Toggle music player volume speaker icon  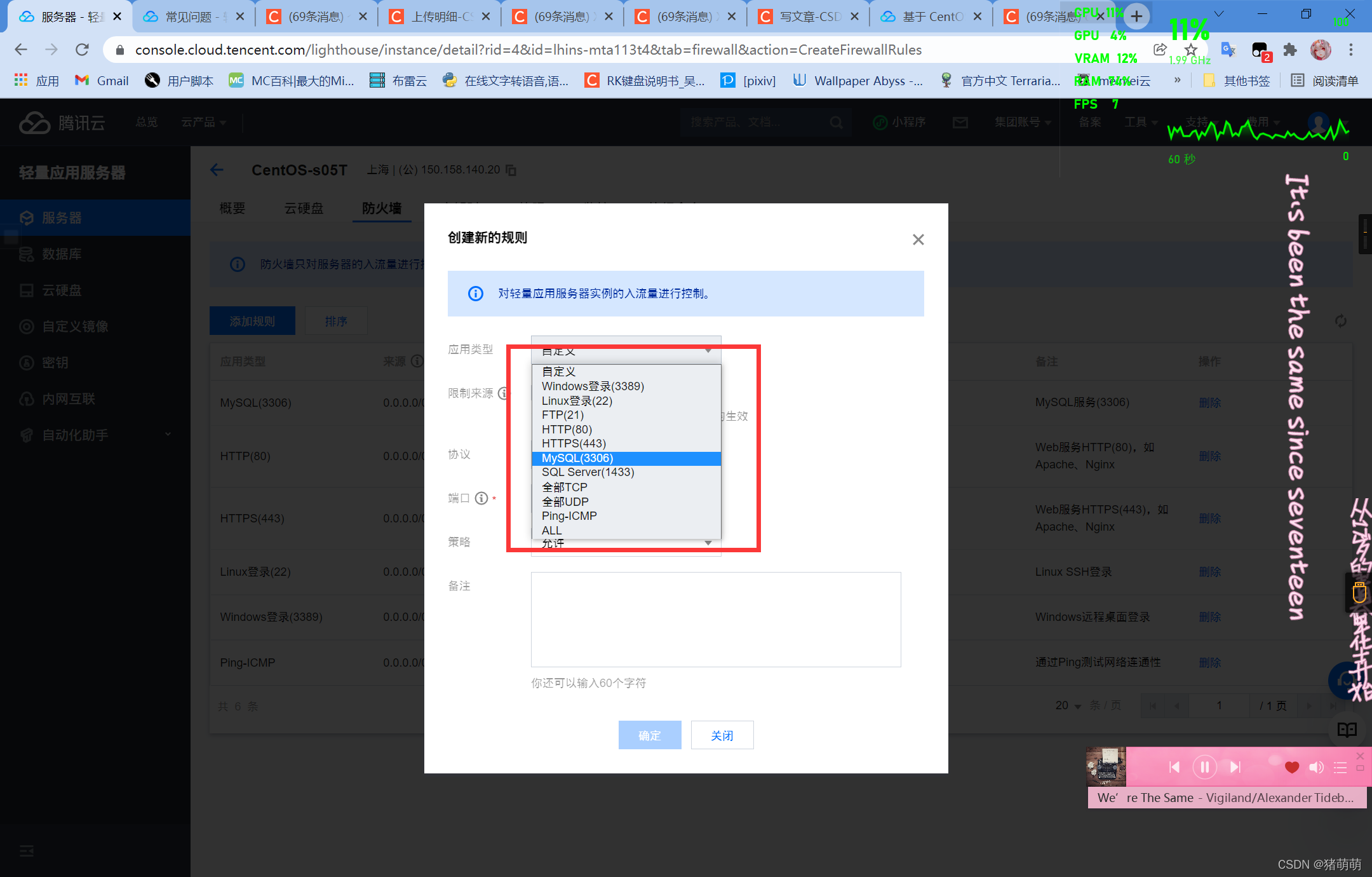pyautogui.click(x=1316, y=767)
